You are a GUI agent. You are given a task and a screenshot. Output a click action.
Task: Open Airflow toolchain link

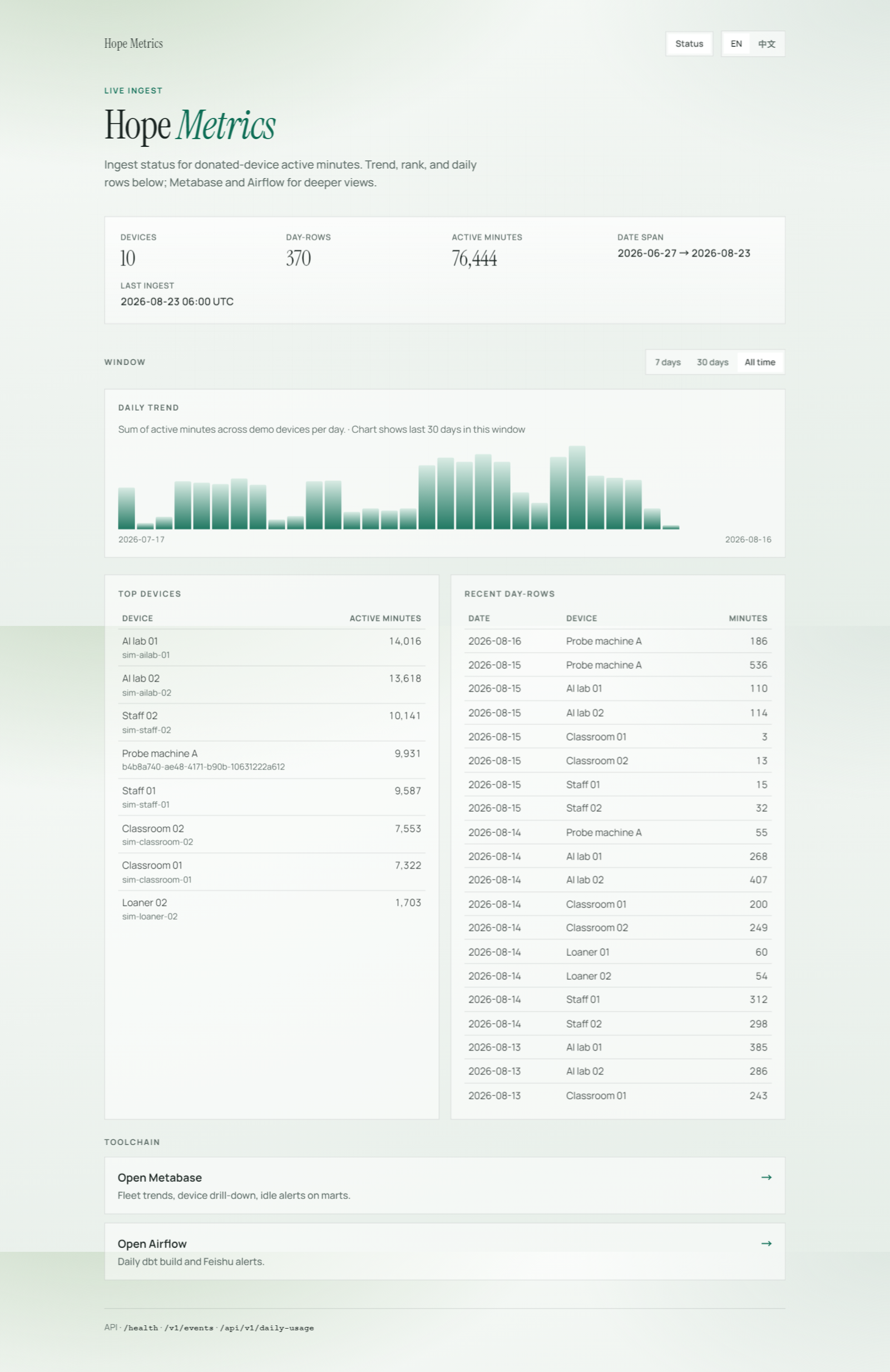[444, 1251]
